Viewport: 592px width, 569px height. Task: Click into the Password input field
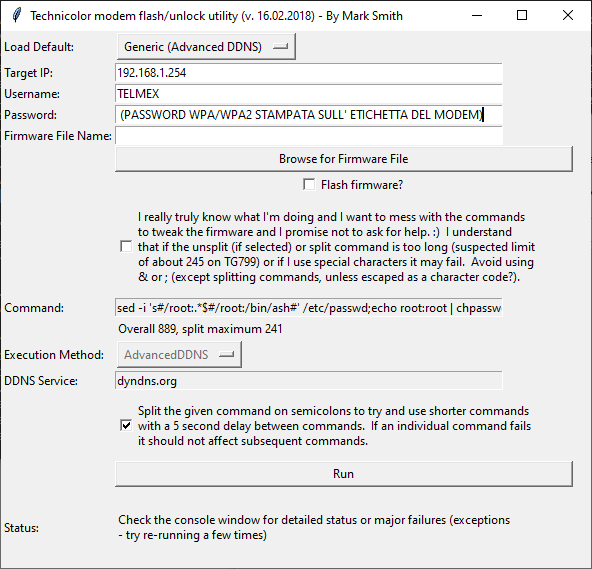[308, 115]
